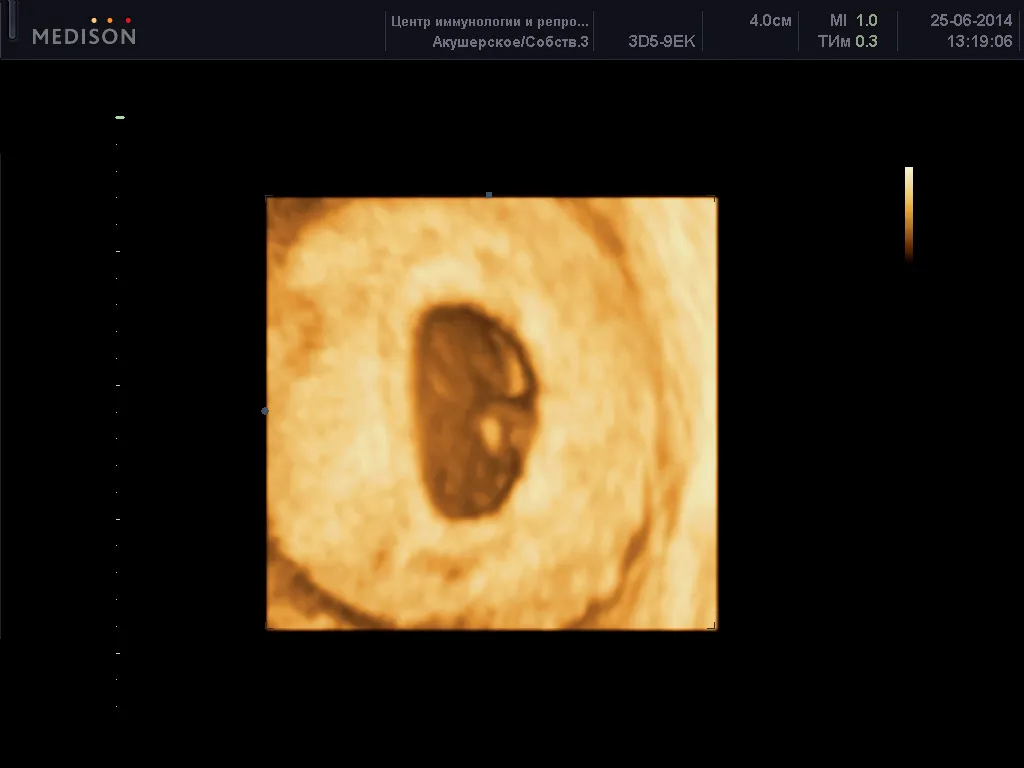Click the time '13:19:06'

980,41
